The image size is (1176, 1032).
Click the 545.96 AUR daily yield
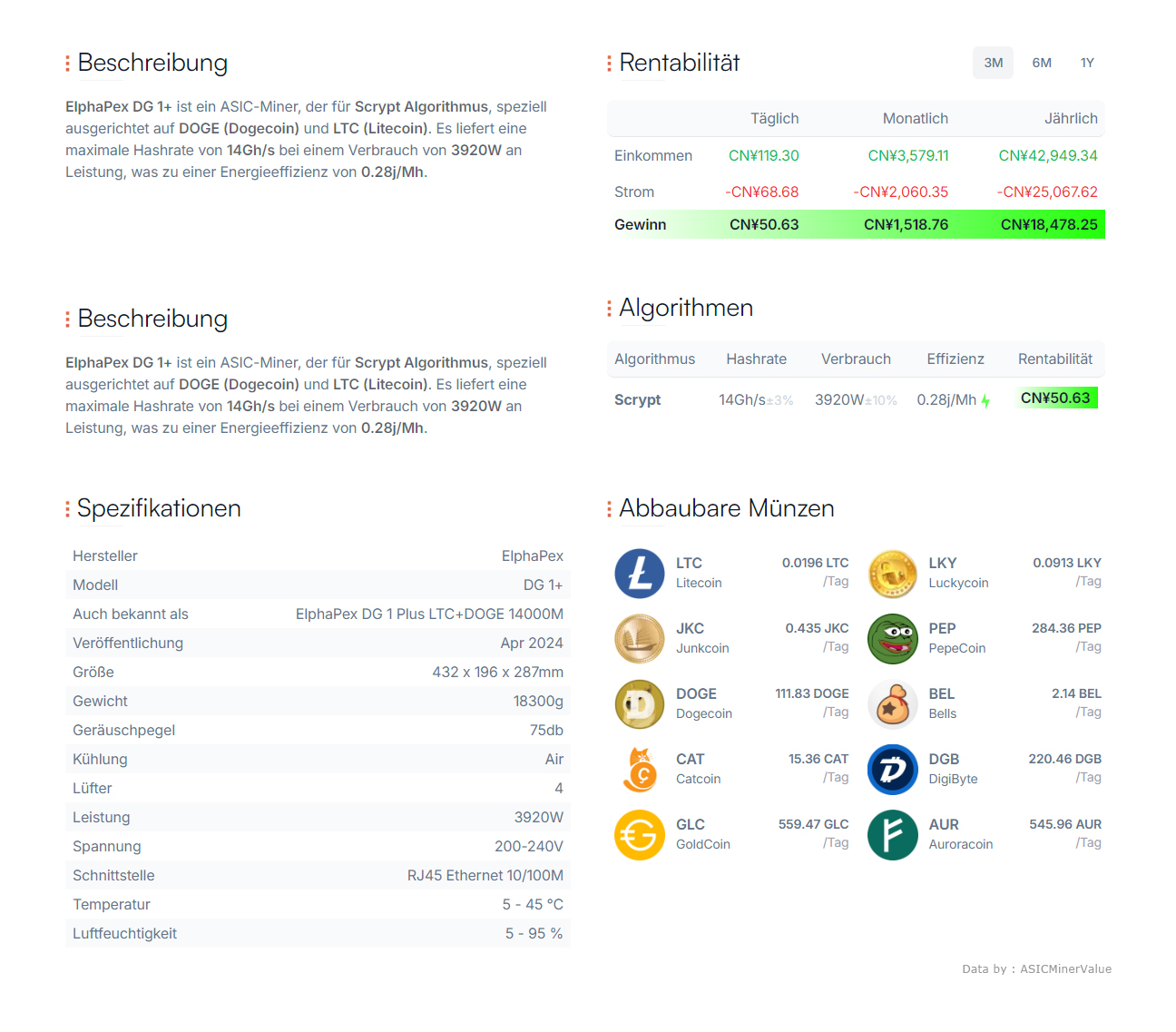(1064, 824)
